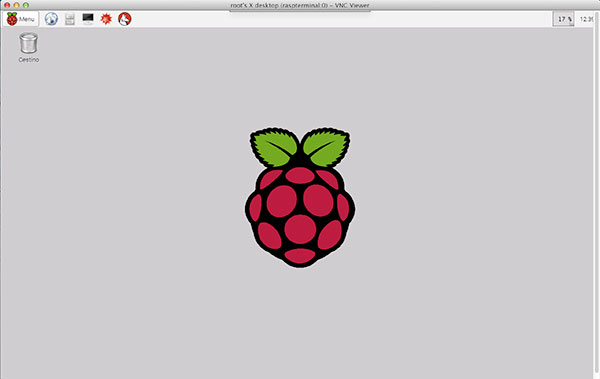Maximize the VNC Viewer window with green button
The height and width of the screenshot is (379, 600).
(26, 5)
